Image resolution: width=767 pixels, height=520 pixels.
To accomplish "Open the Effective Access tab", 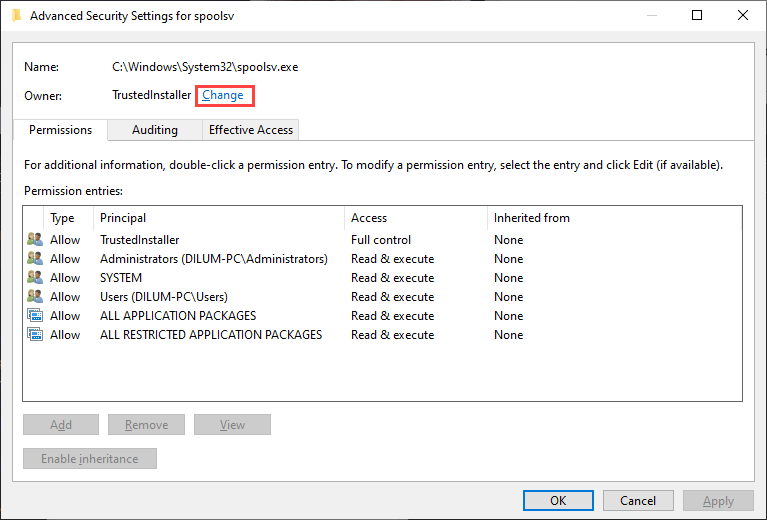I will [250, 130].
